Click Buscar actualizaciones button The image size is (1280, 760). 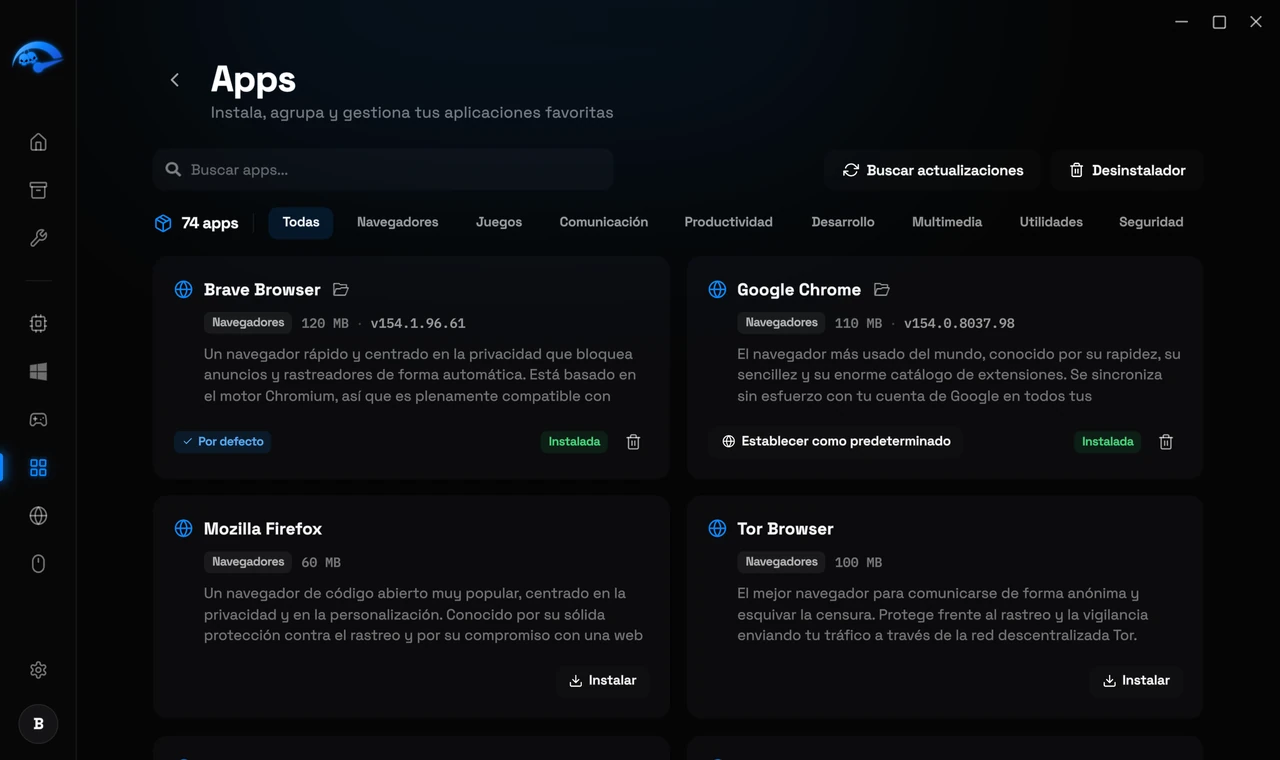pos(933,170)
